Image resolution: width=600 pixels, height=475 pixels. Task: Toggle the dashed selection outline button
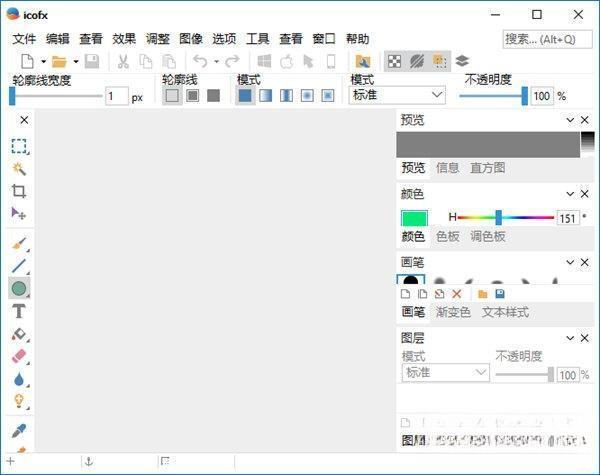point(440,61)
